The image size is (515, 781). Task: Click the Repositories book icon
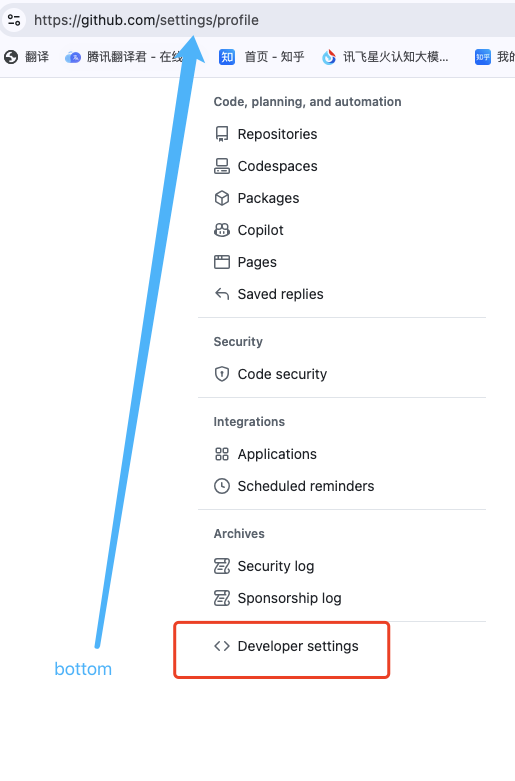[222, 134]
